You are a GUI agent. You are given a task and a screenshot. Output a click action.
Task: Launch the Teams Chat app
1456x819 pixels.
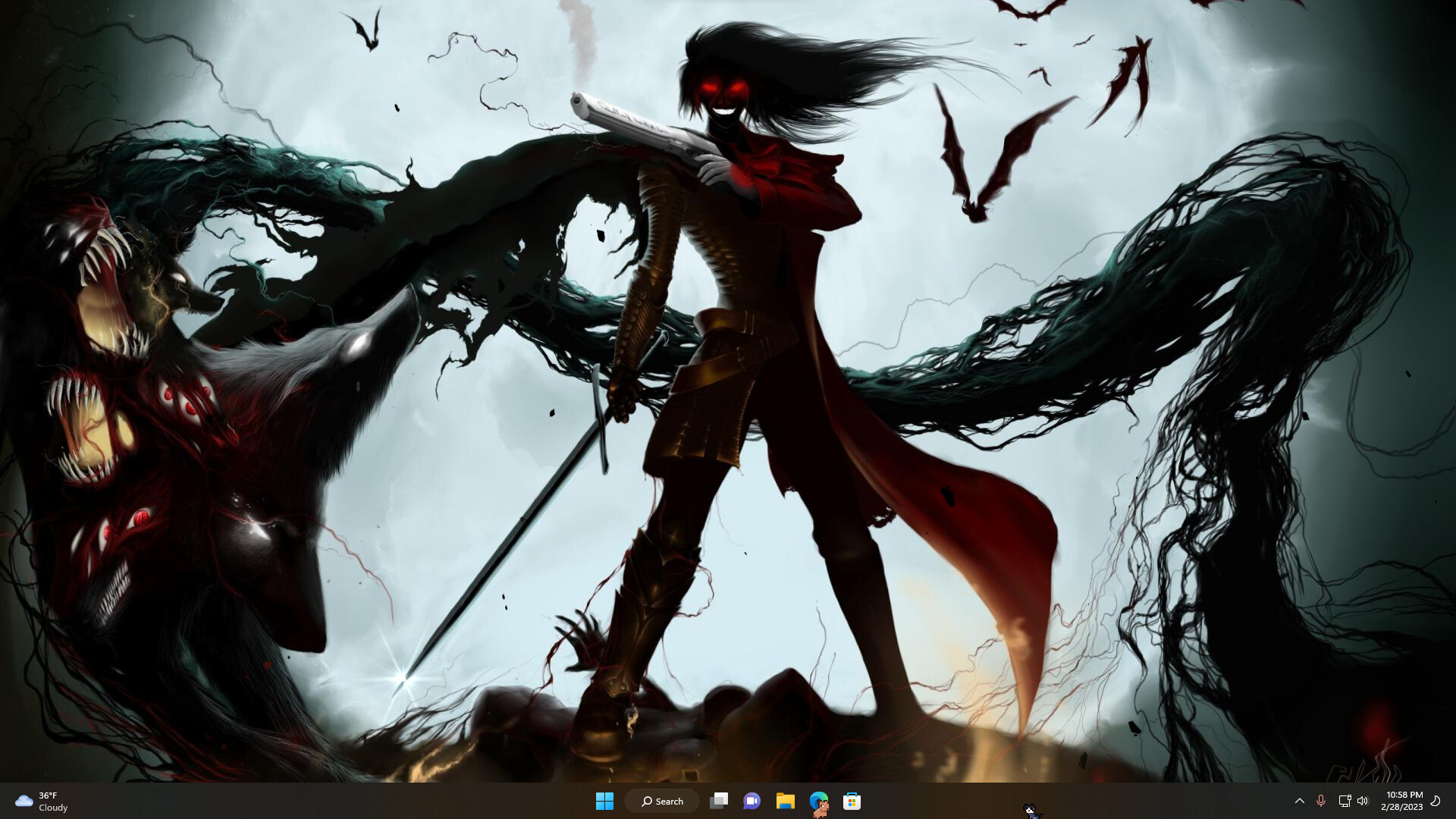pos(752,801)
